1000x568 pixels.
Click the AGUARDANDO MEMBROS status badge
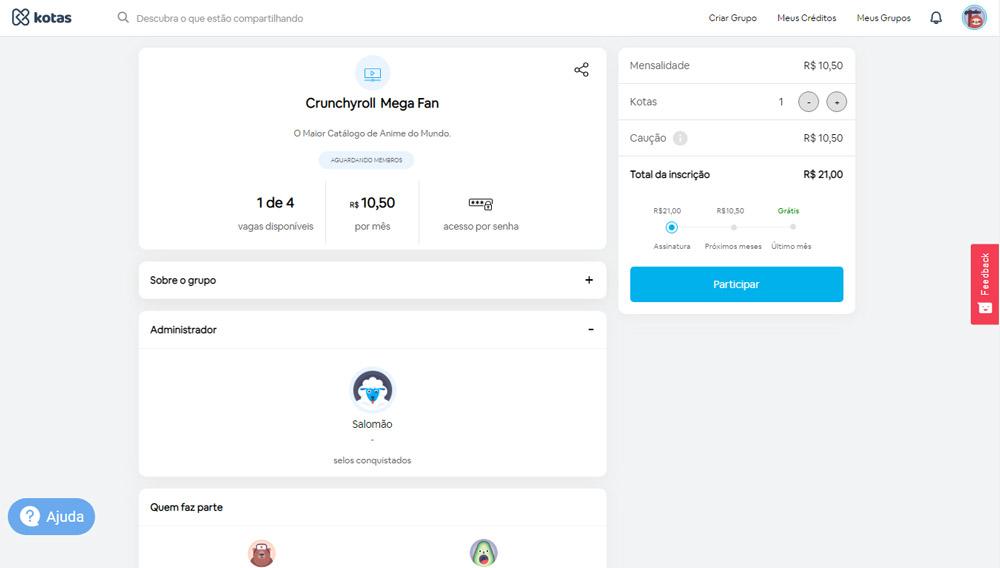click(366, 160)
